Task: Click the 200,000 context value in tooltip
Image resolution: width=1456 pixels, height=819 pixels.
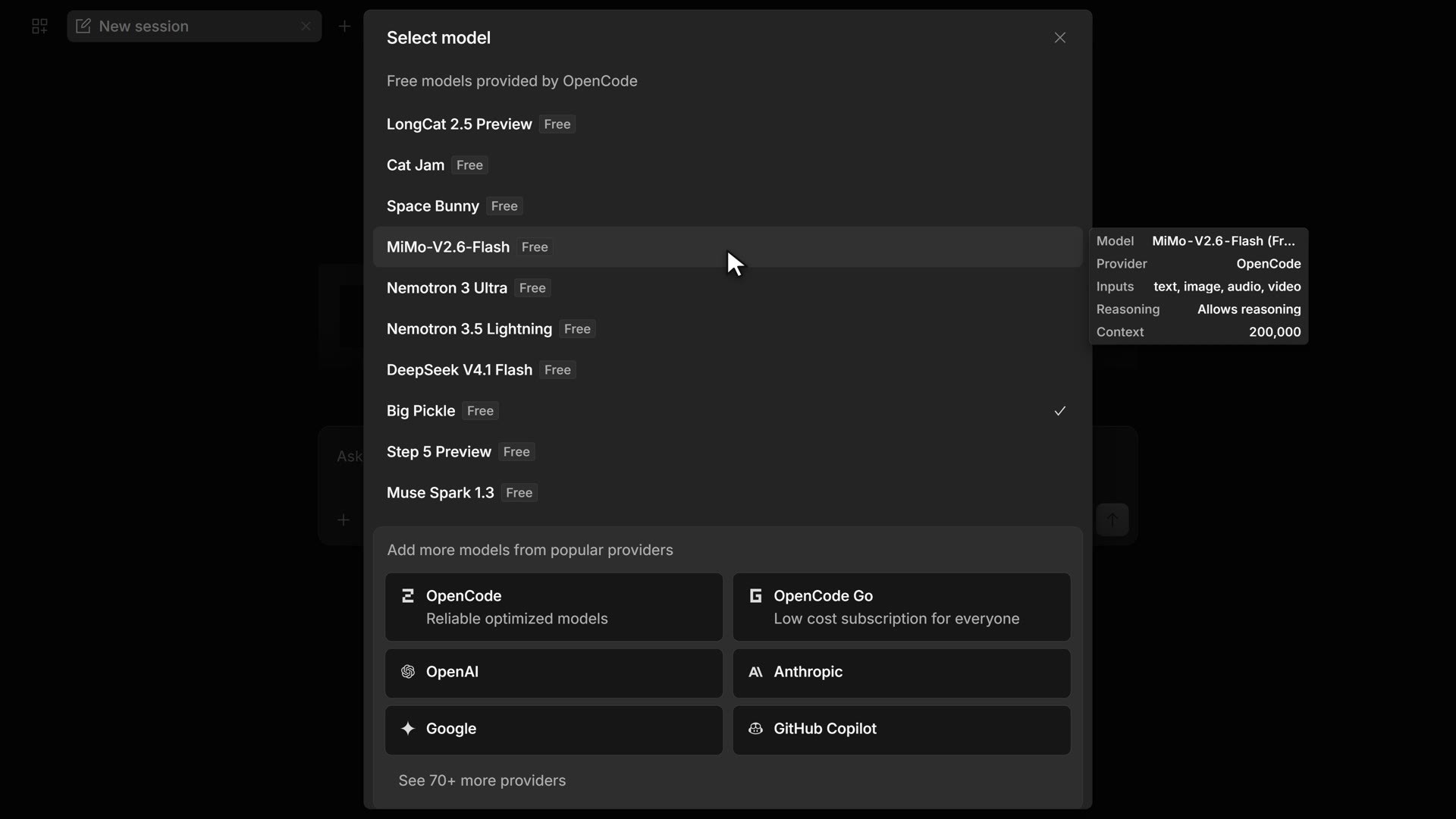Action: click(1275, 332)
